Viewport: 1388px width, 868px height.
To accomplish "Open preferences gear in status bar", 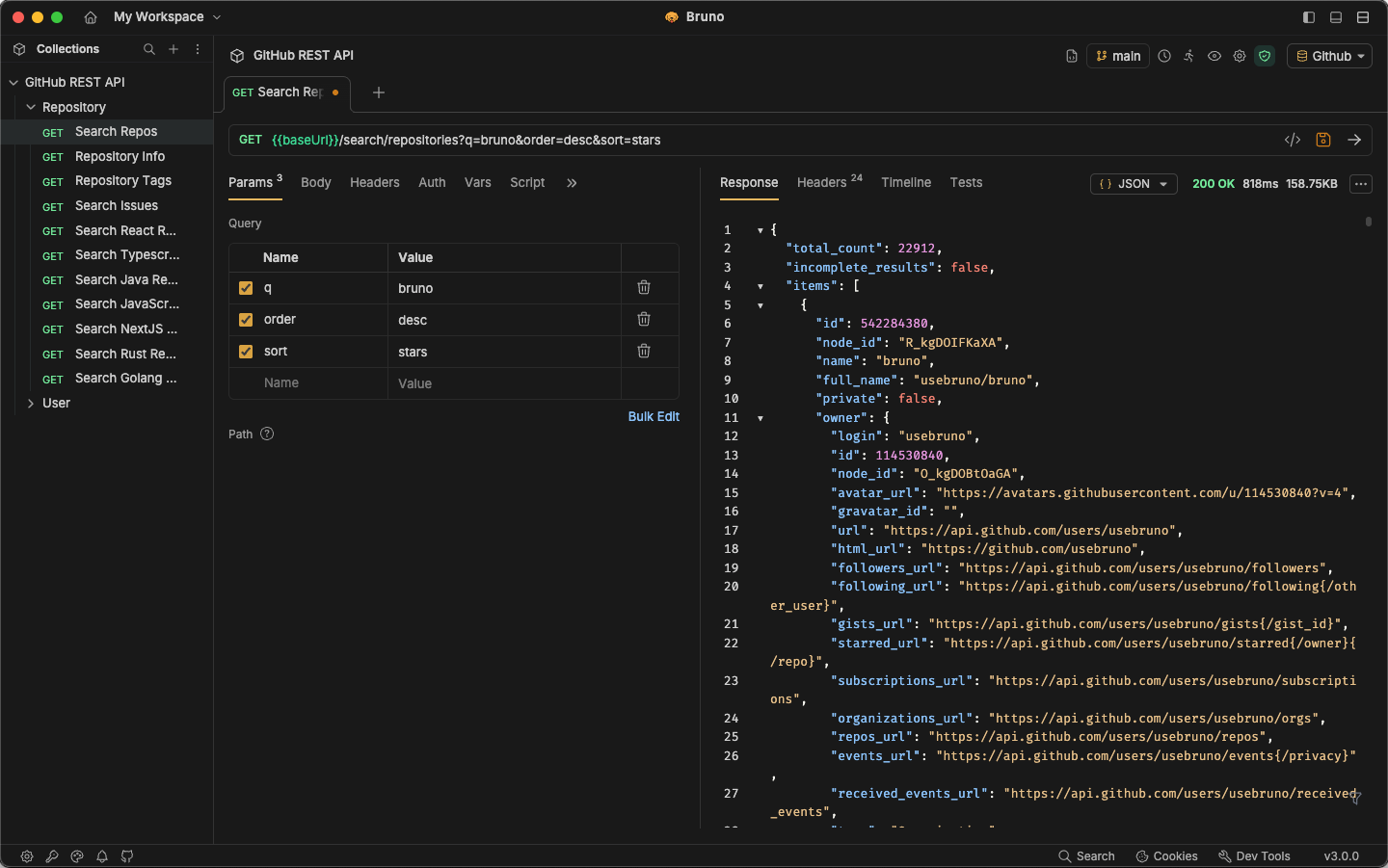I will (x=27, y=856).
